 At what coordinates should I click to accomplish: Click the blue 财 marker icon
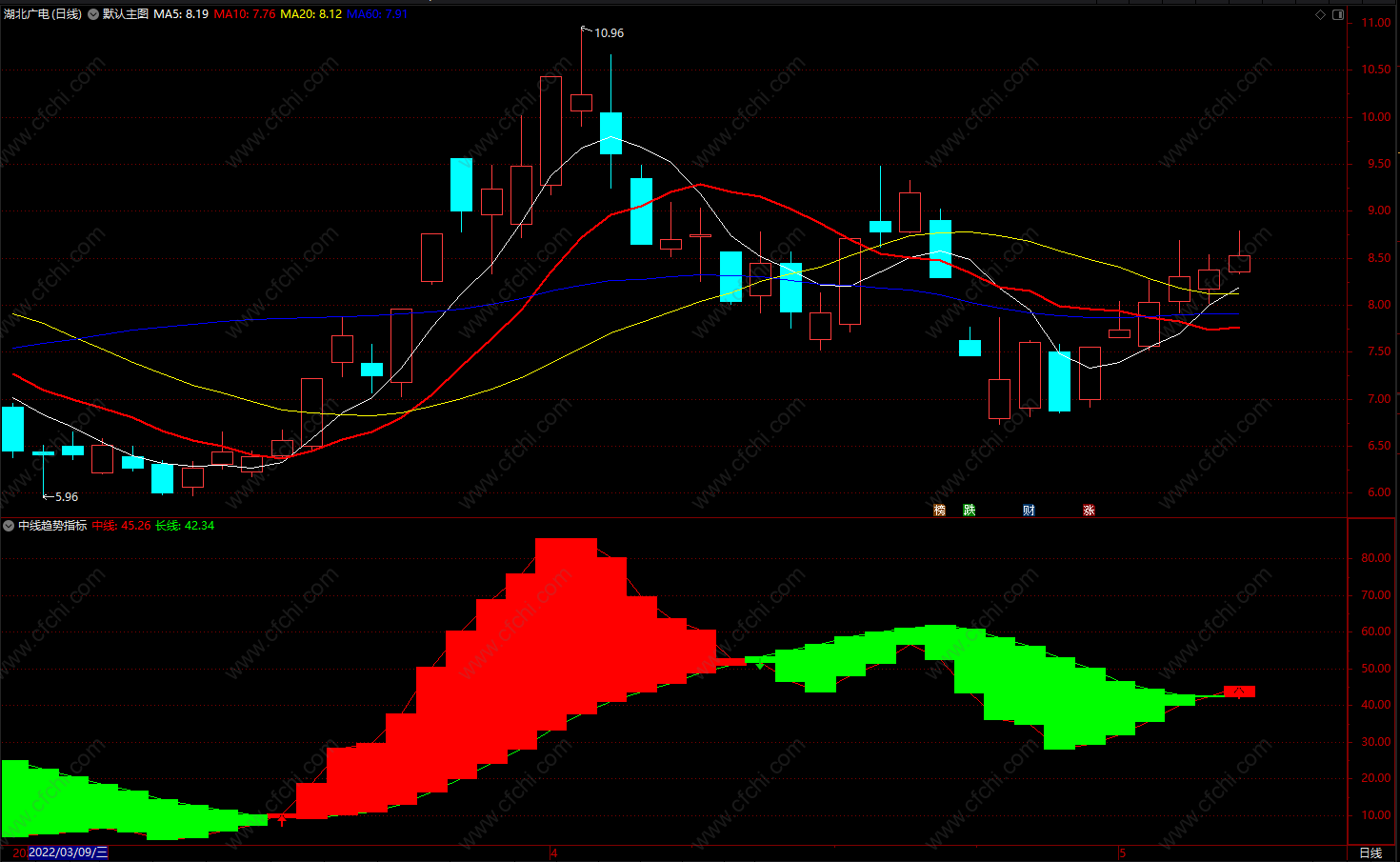click(x=1029, y=511)
